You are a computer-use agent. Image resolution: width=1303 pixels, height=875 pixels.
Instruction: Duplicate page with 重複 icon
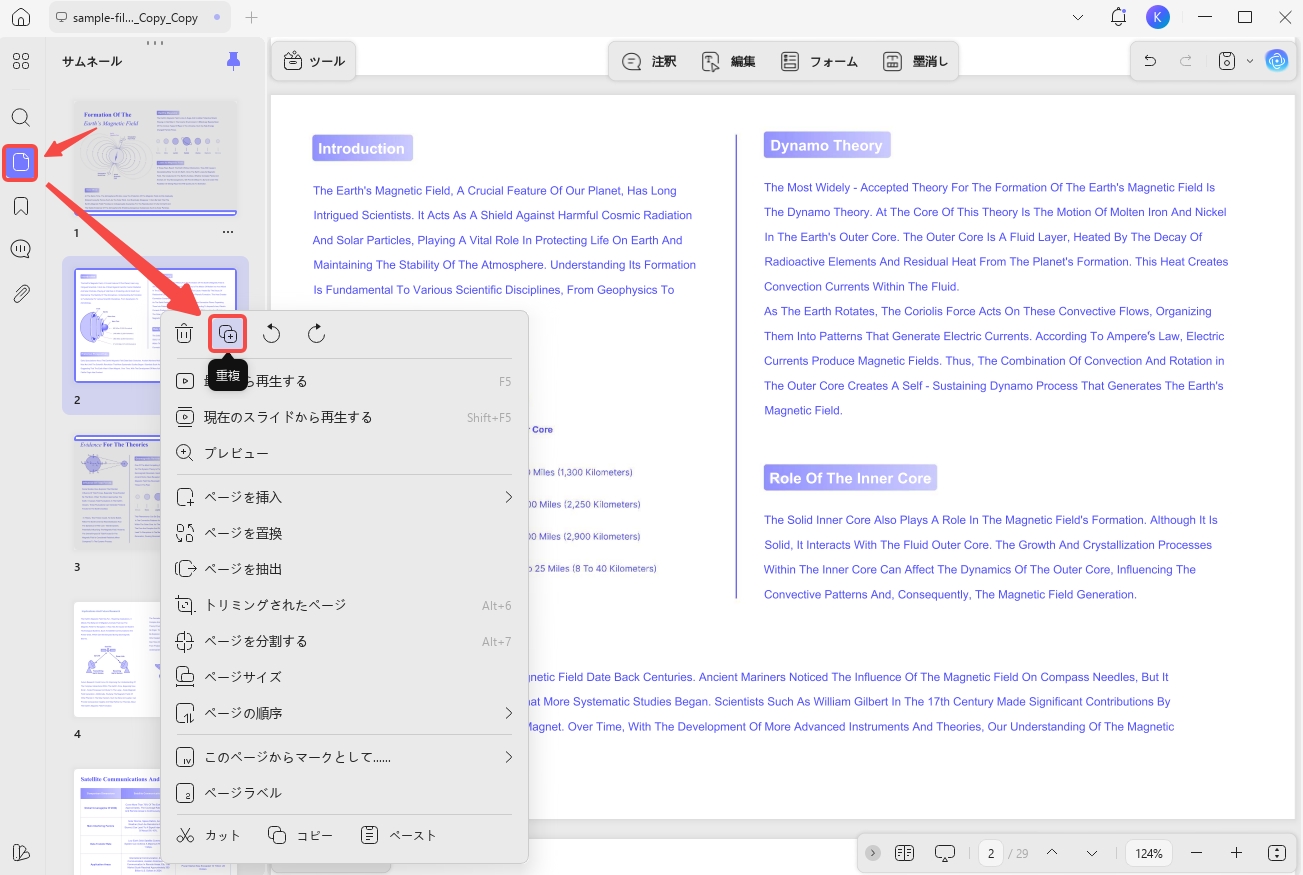click(x=228, y=334)
